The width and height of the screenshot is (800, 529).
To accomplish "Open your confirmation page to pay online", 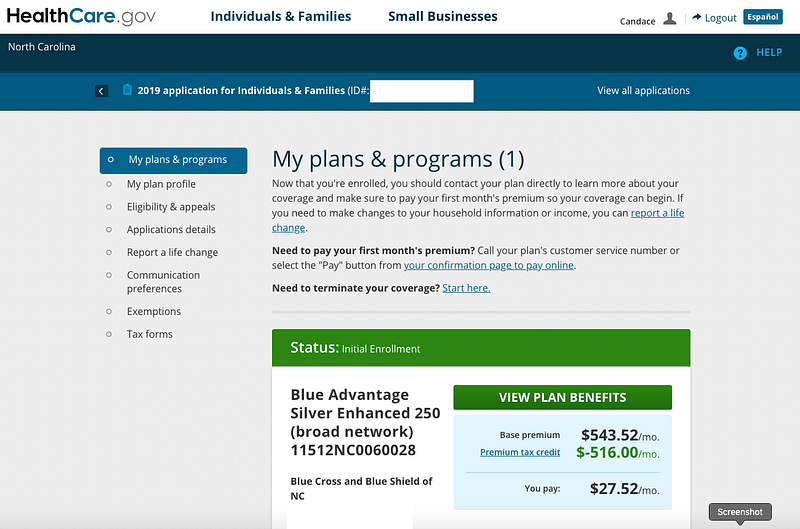I will click(x=489, y=265).
